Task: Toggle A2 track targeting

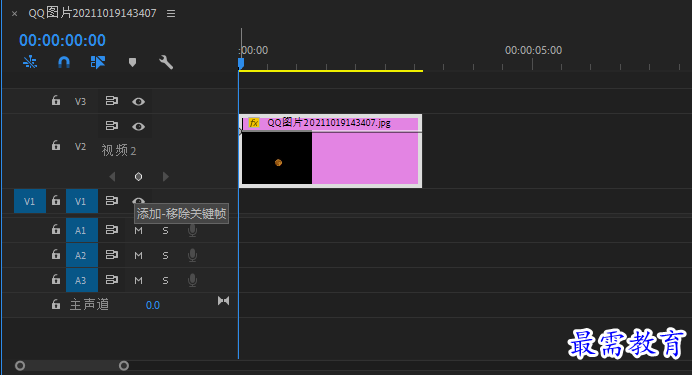Action: 82,255
